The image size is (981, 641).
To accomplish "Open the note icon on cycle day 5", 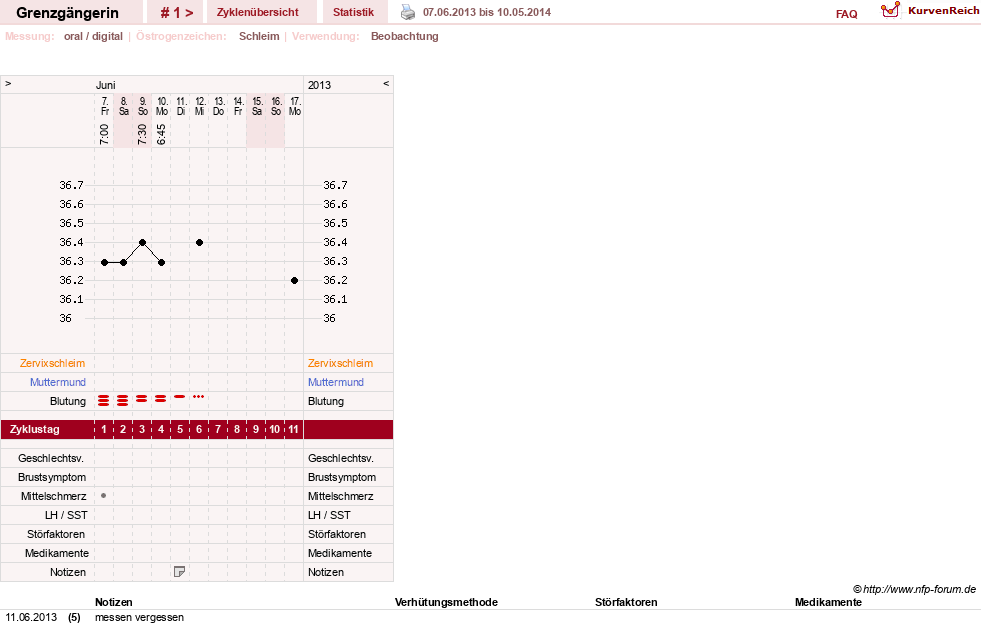I will [x=180, y=572].
